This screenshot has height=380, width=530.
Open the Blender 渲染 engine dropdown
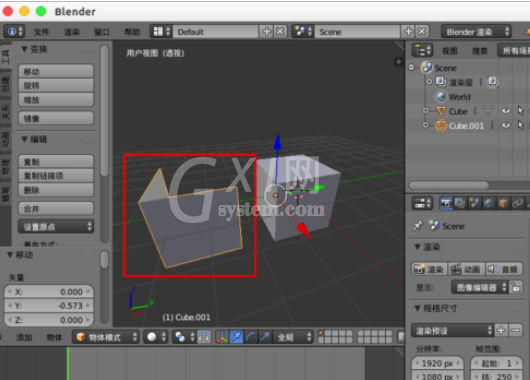pos(477,32)
